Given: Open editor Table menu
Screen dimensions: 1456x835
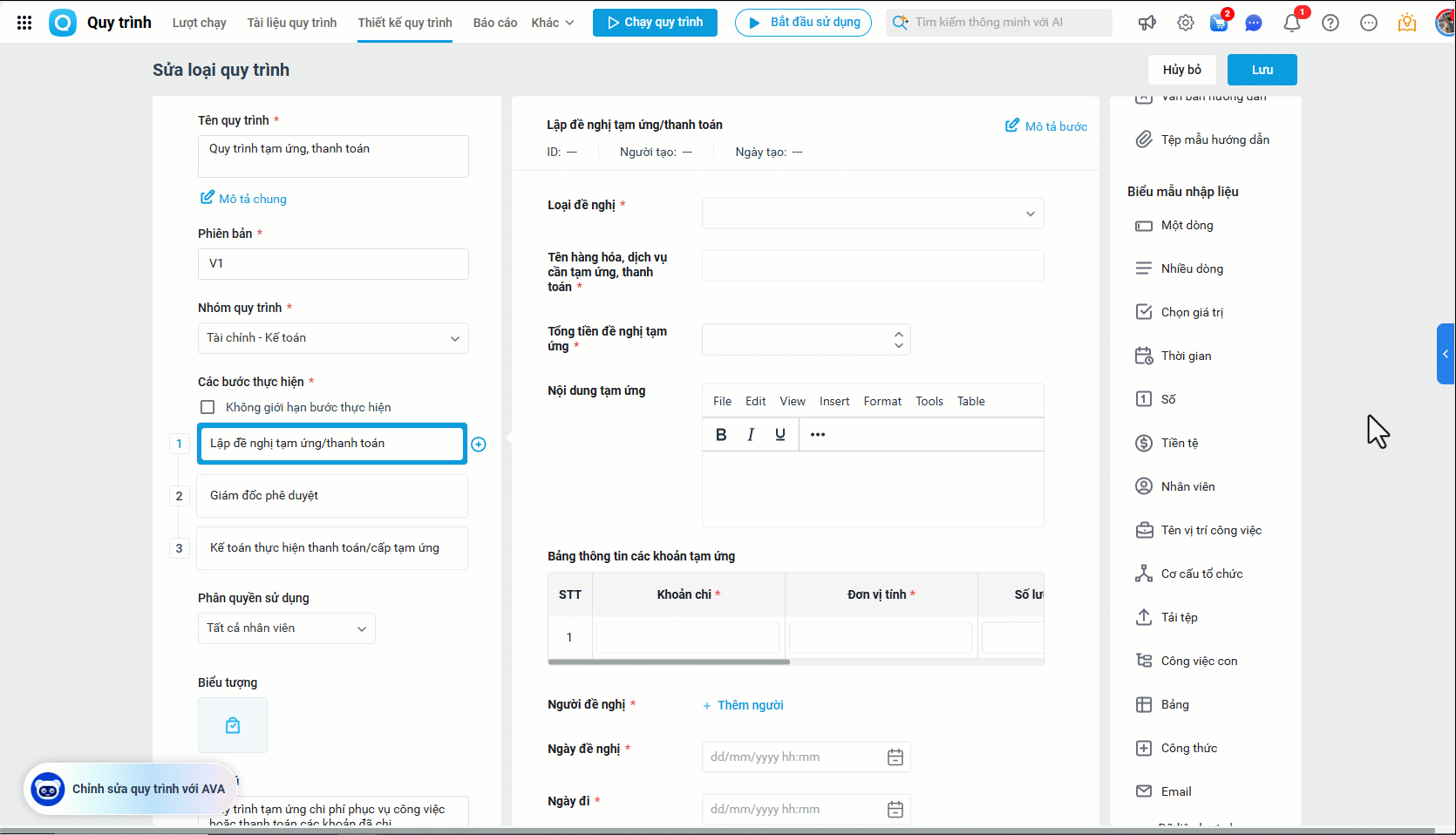Looking at the screenshot, I should 971,401.
